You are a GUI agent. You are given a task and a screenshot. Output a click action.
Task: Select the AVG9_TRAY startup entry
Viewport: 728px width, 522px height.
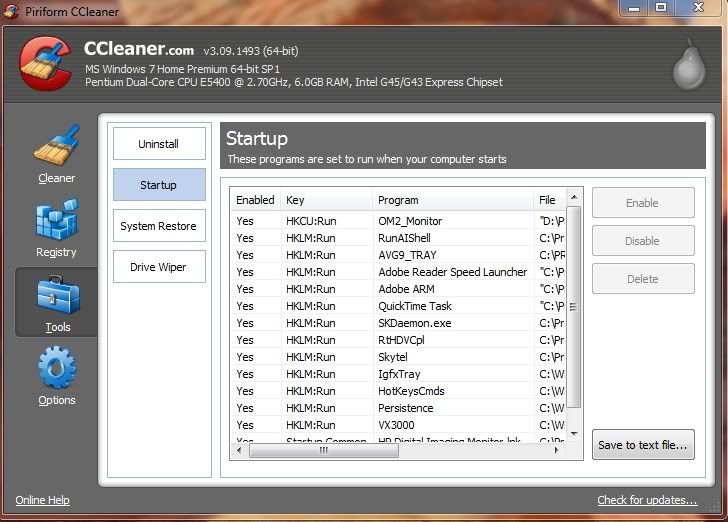tap(398, 255)
